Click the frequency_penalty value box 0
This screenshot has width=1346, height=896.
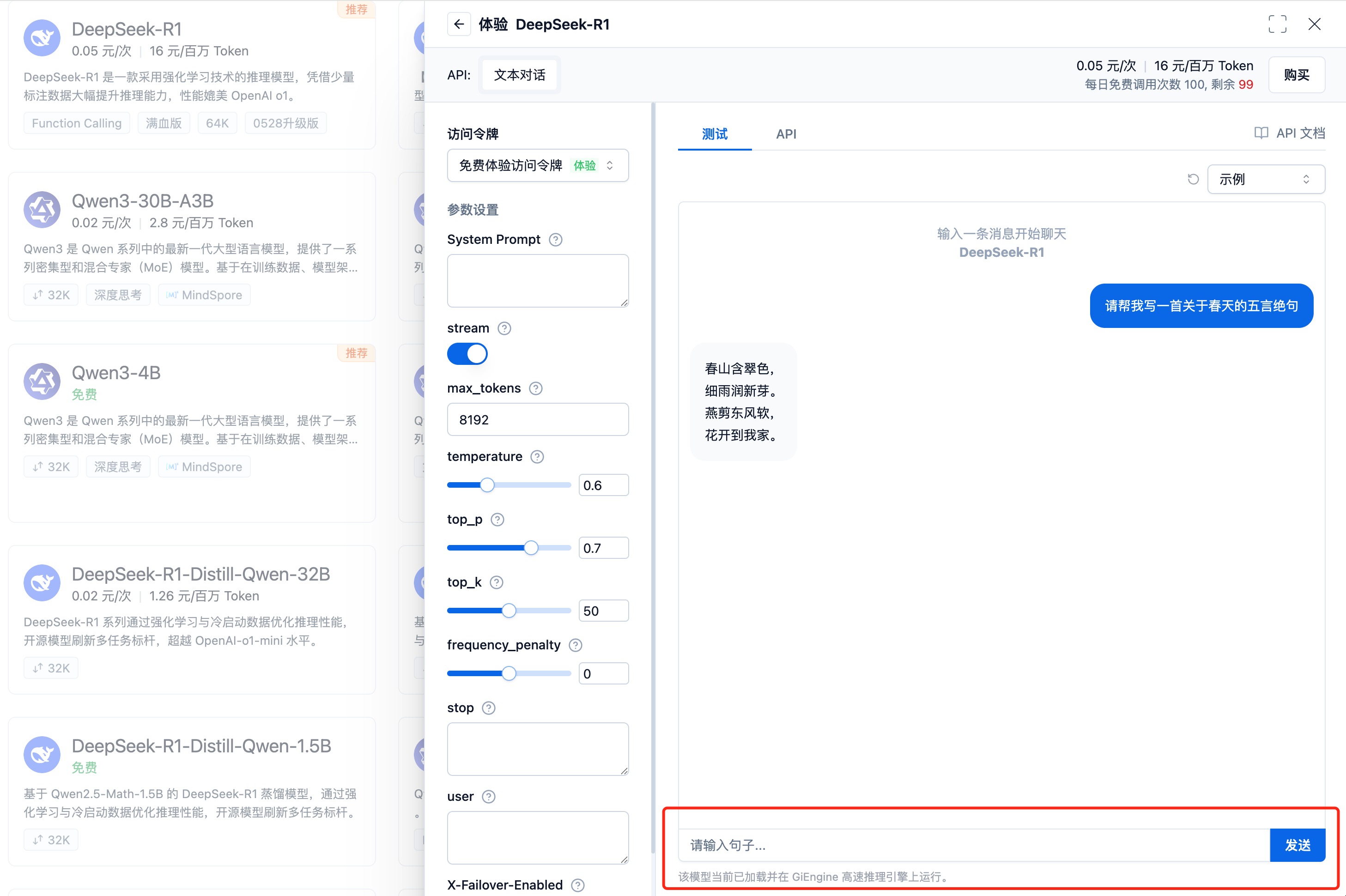point(604,674)
